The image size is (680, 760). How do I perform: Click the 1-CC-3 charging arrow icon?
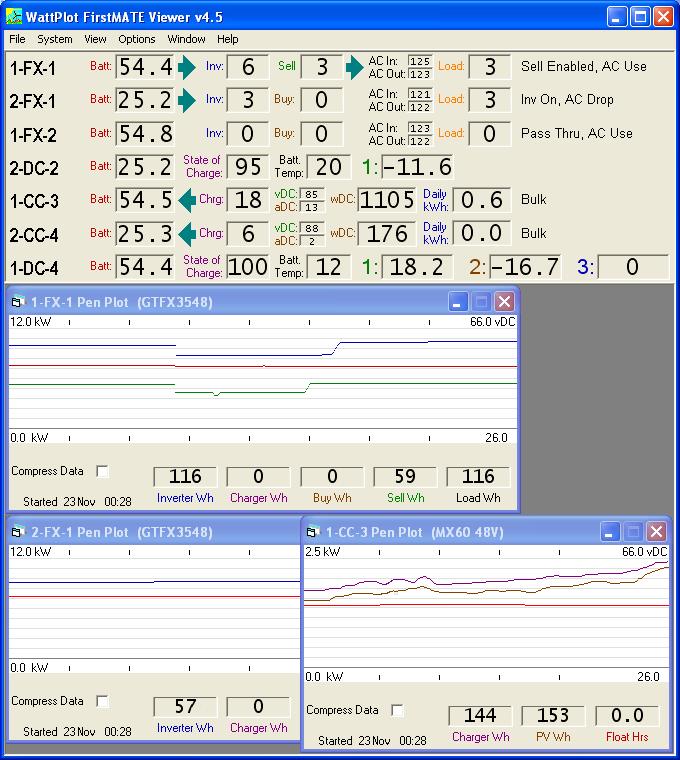pos(187,200)
